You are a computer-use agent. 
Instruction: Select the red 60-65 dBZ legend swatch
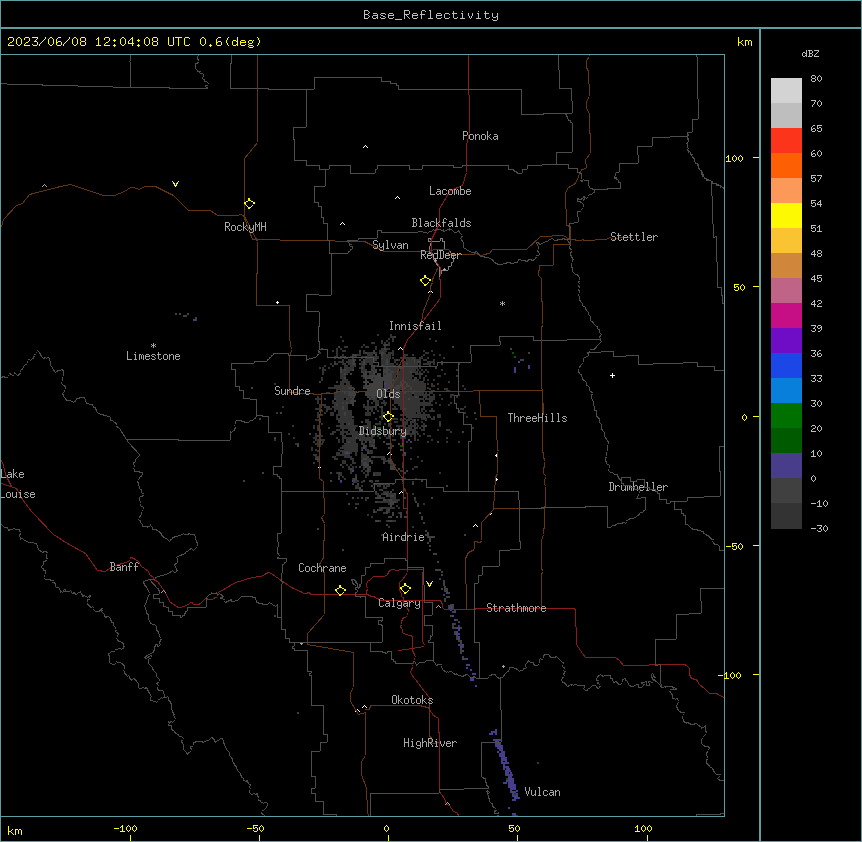click(786, 141)
